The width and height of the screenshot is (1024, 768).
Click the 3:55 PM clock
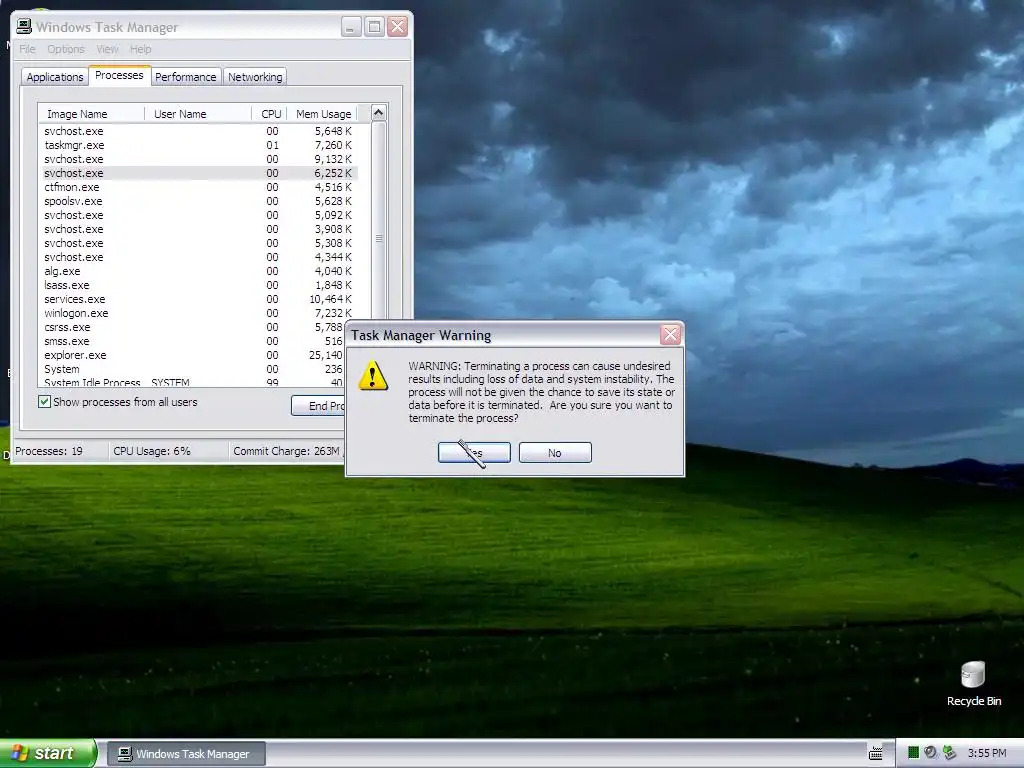tap(987, 753)
